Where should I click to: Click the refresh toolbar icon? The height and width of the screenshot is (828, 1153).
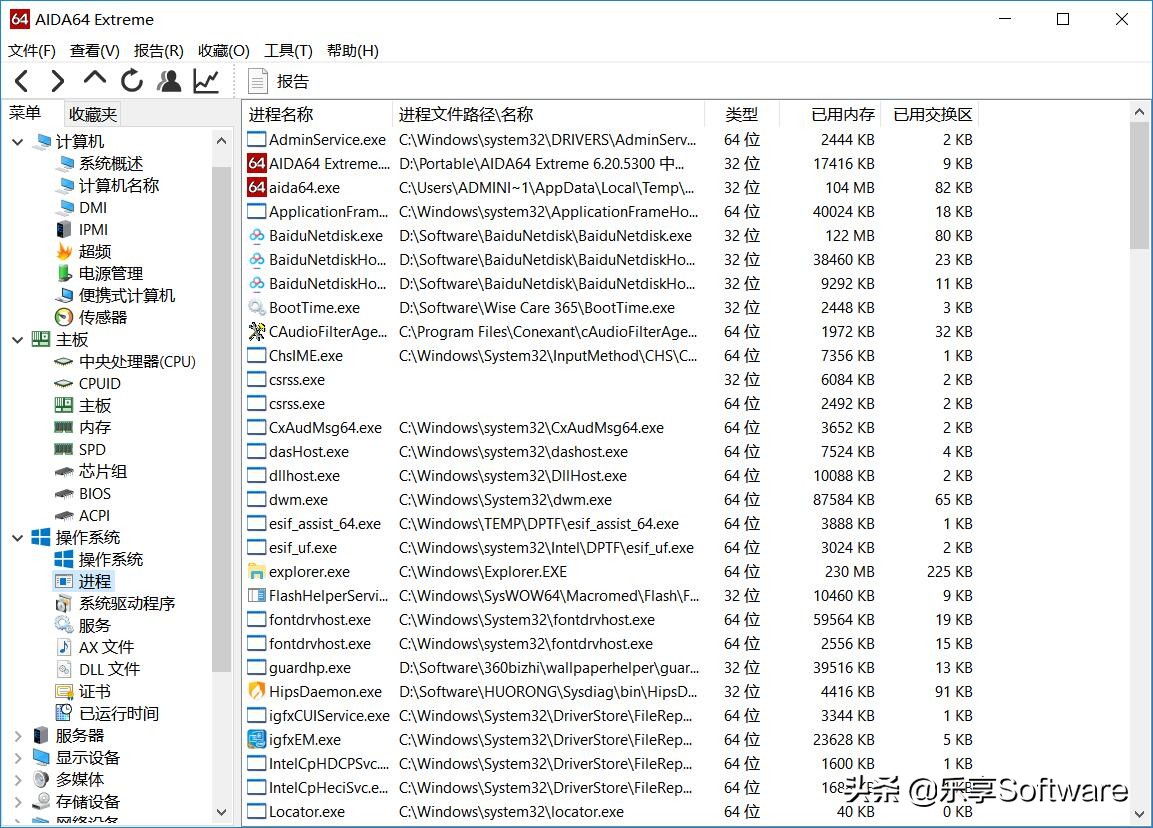pyautogui.click(x=132, y=81)
